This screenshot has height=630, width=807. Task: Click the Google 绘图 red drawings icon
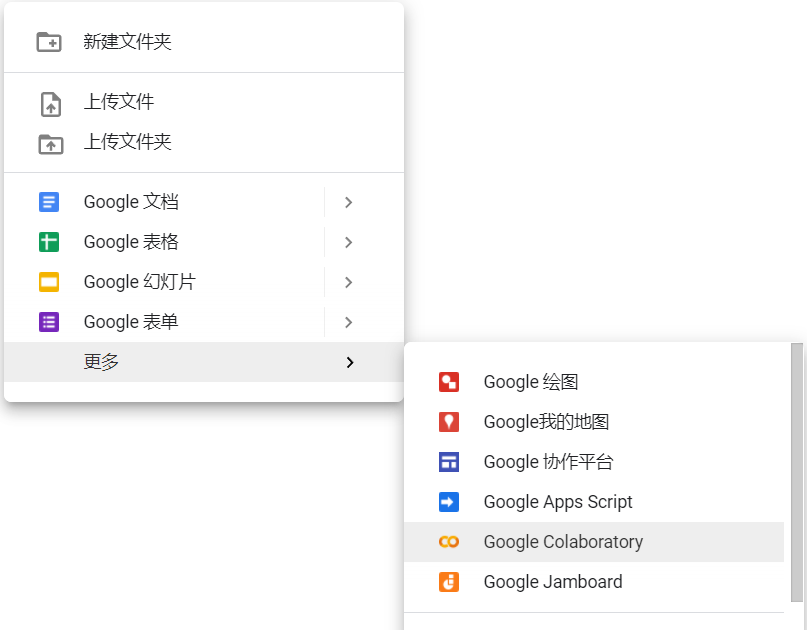coord(450,382)
